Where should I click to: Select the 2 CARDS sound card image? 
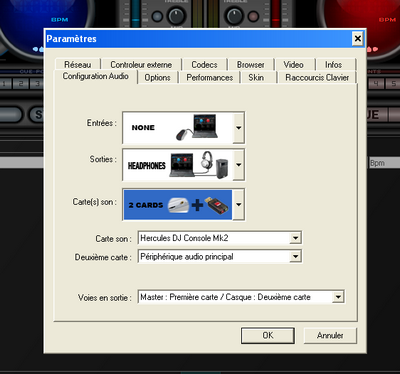pyautogui.click(x=178, y=205)
